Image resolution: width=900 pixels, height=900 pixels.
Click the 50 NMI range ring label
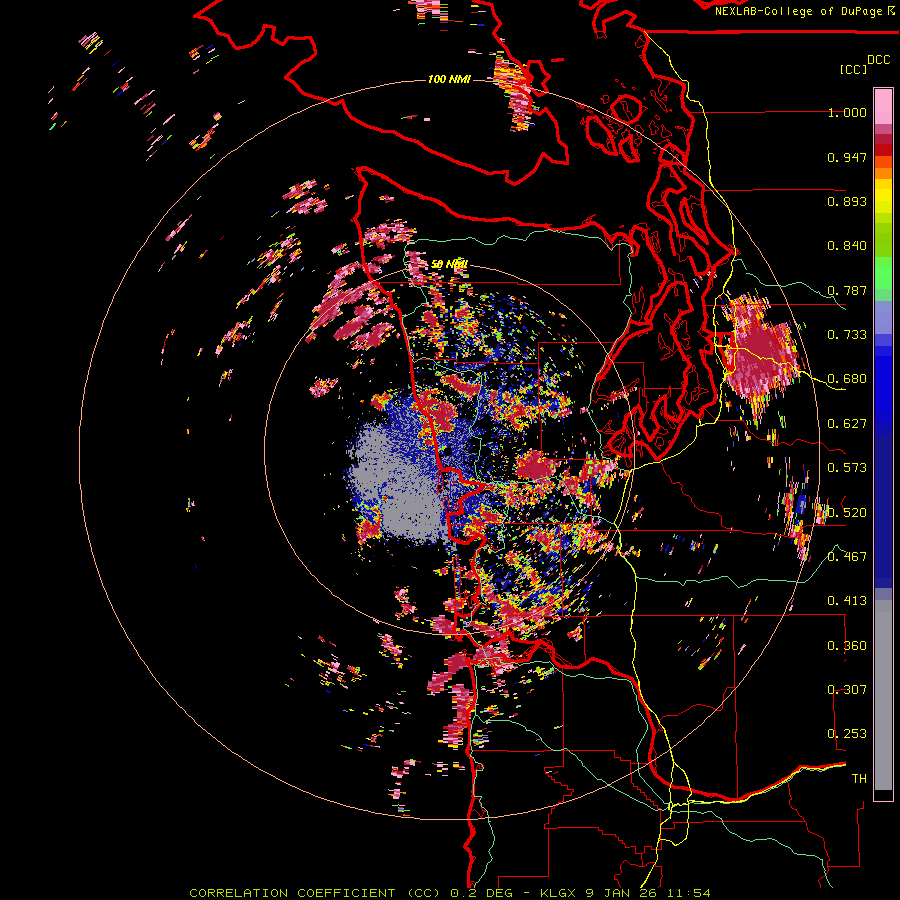449,264
